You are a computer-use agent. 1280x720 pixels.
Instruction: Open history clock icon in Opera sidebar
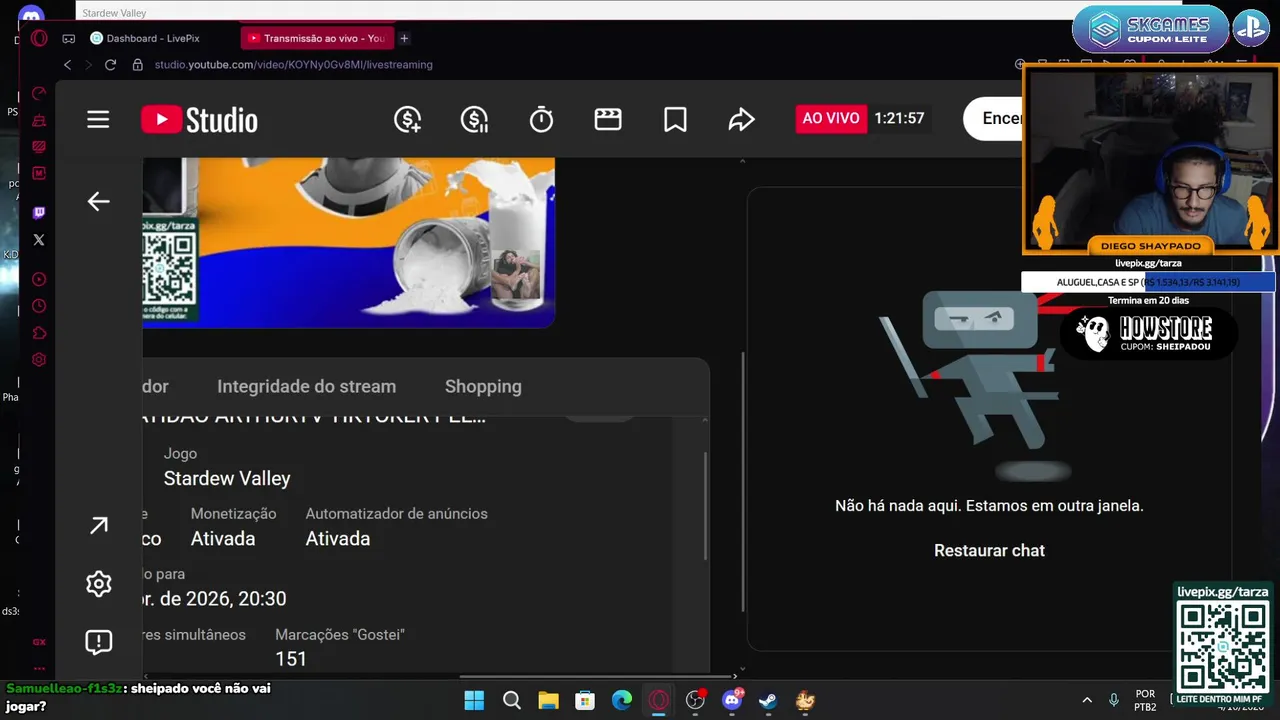(x=39, y=306)
